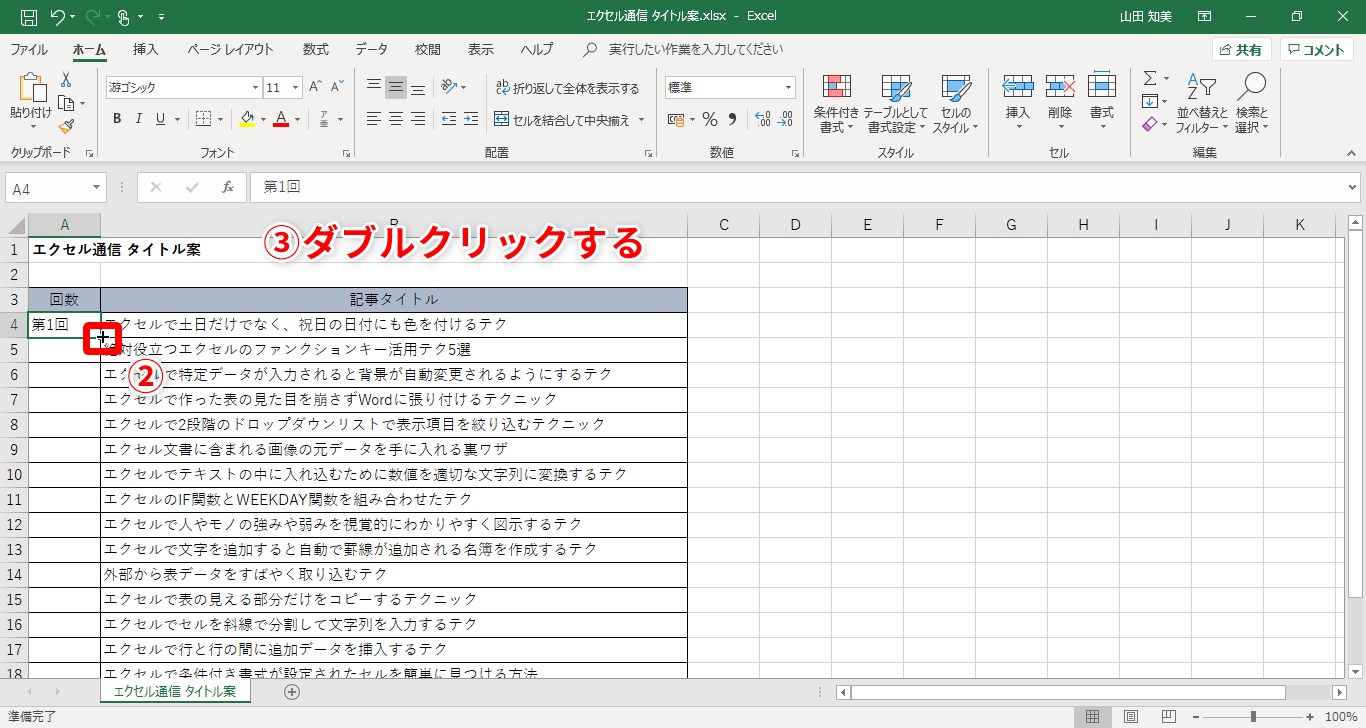This screenshot has width=1366, height=728.
Task: Show phonetic furigana settings icon
Action: (x=323, y=120)
